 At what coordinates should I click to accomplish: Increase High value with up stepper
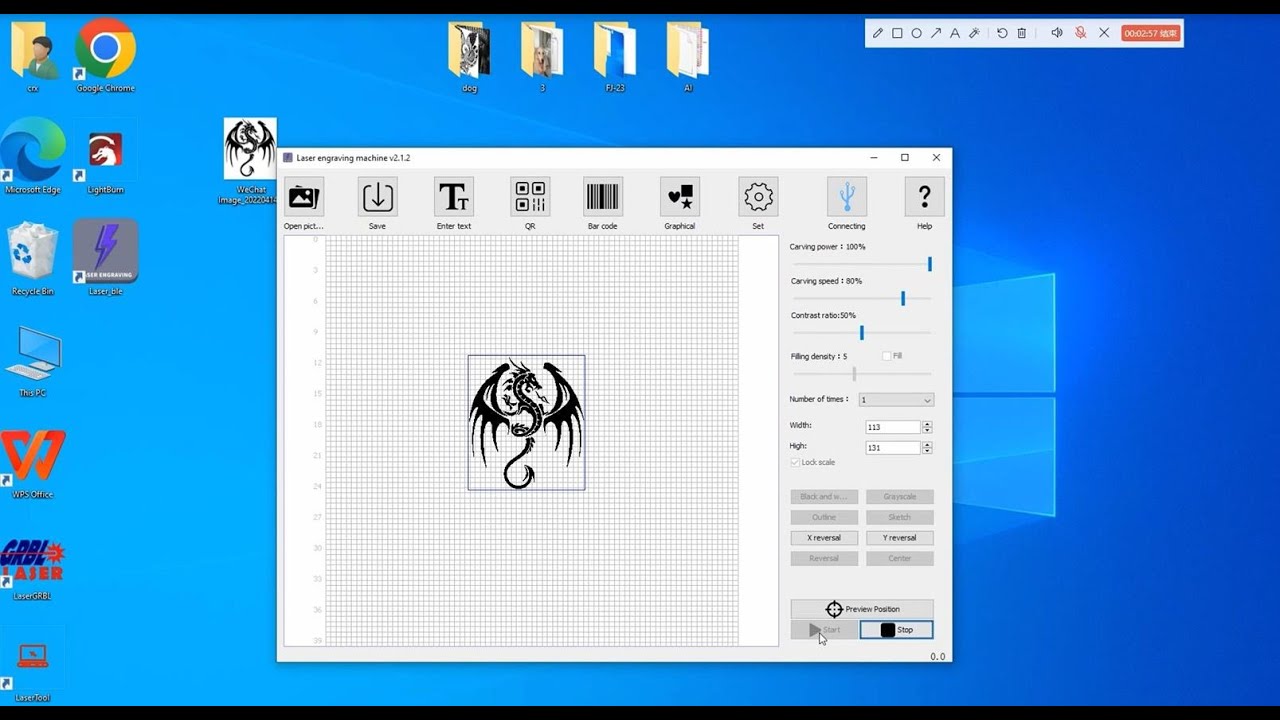point(927,445)
